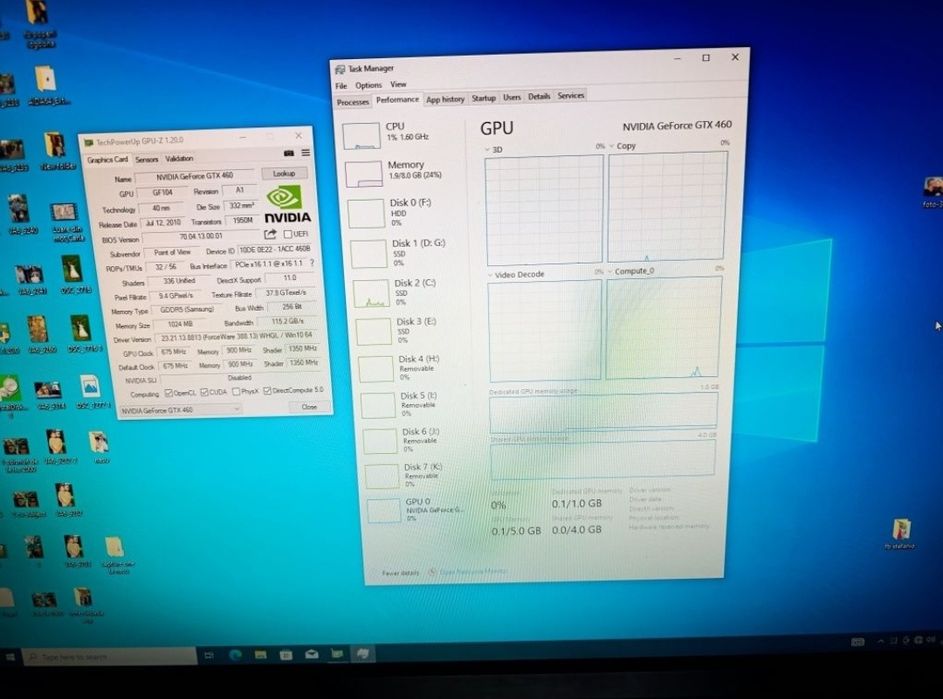Switch to the Details tab
The height and width of the screenshot is (699, 943).
539,96
